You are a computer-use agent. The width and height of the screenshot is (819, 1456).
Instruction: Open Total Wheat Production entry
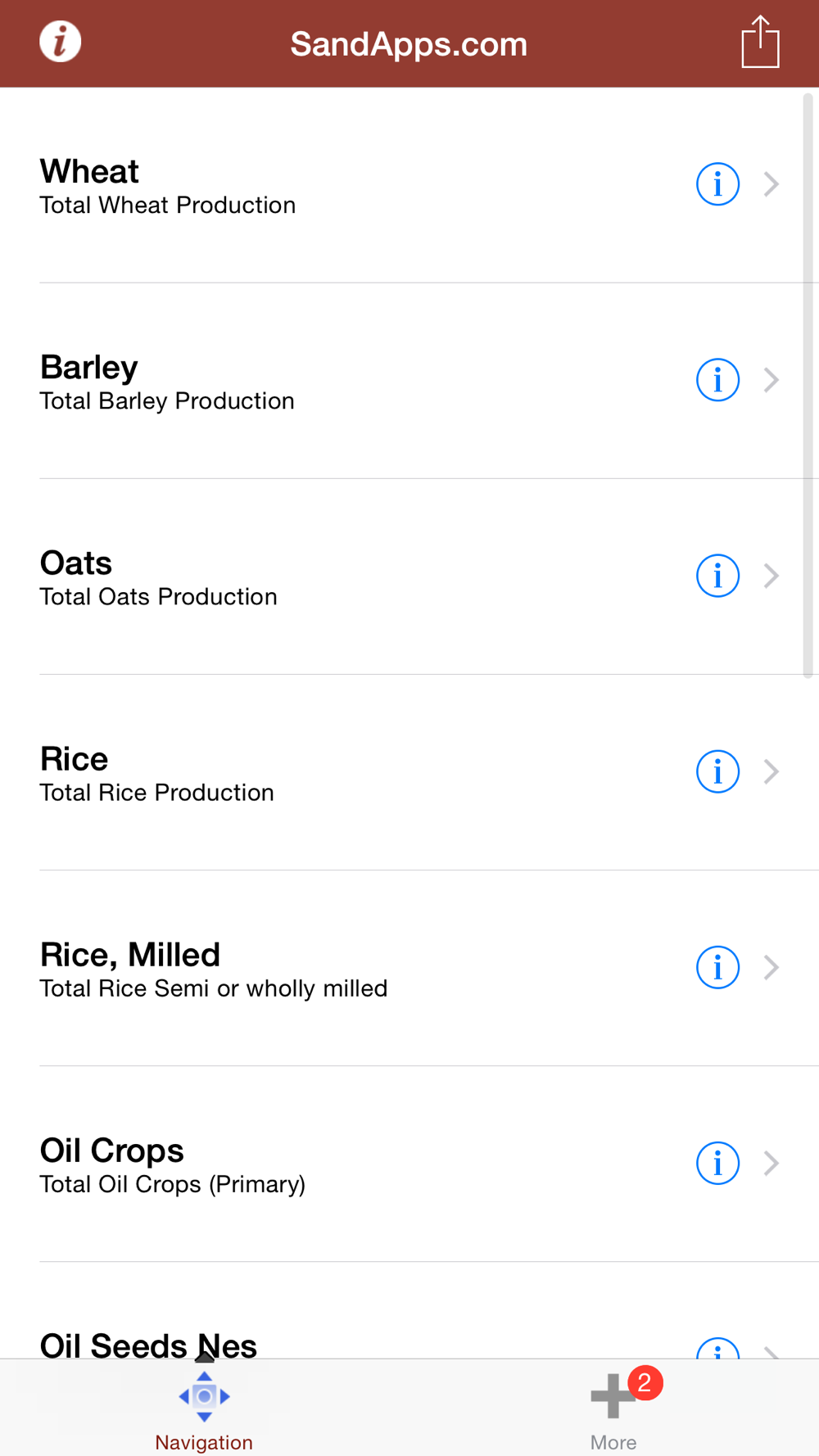[168, 206]
